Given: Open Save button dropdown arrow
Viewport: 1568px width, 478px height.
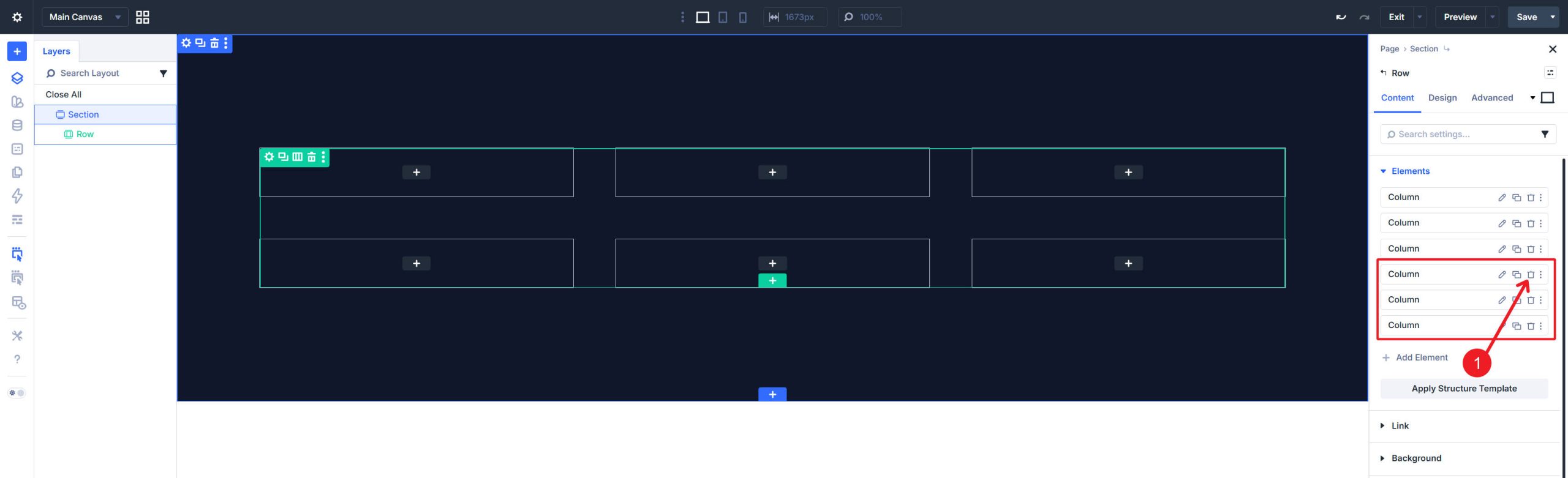Looking at the screenshot, I should (x=1553, y=17).
